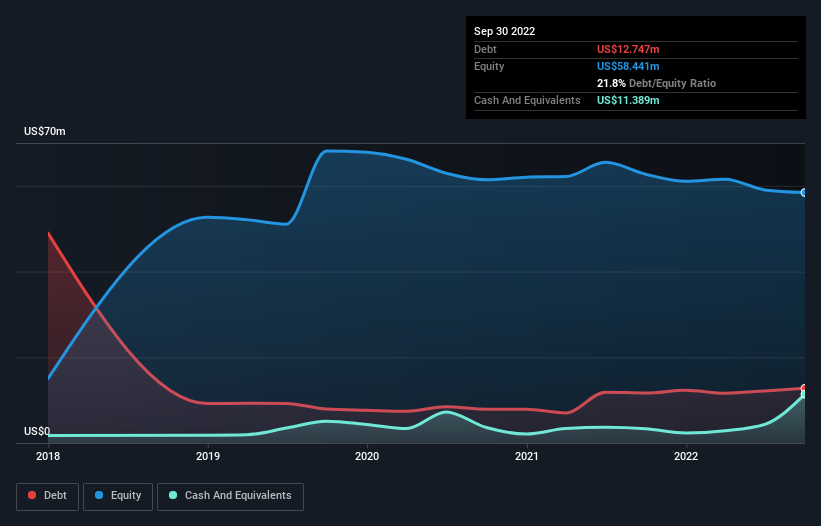Screen dimensions: 821x526
Task: Click the teal Cash endpoint marker
Action: click(804, 395)
